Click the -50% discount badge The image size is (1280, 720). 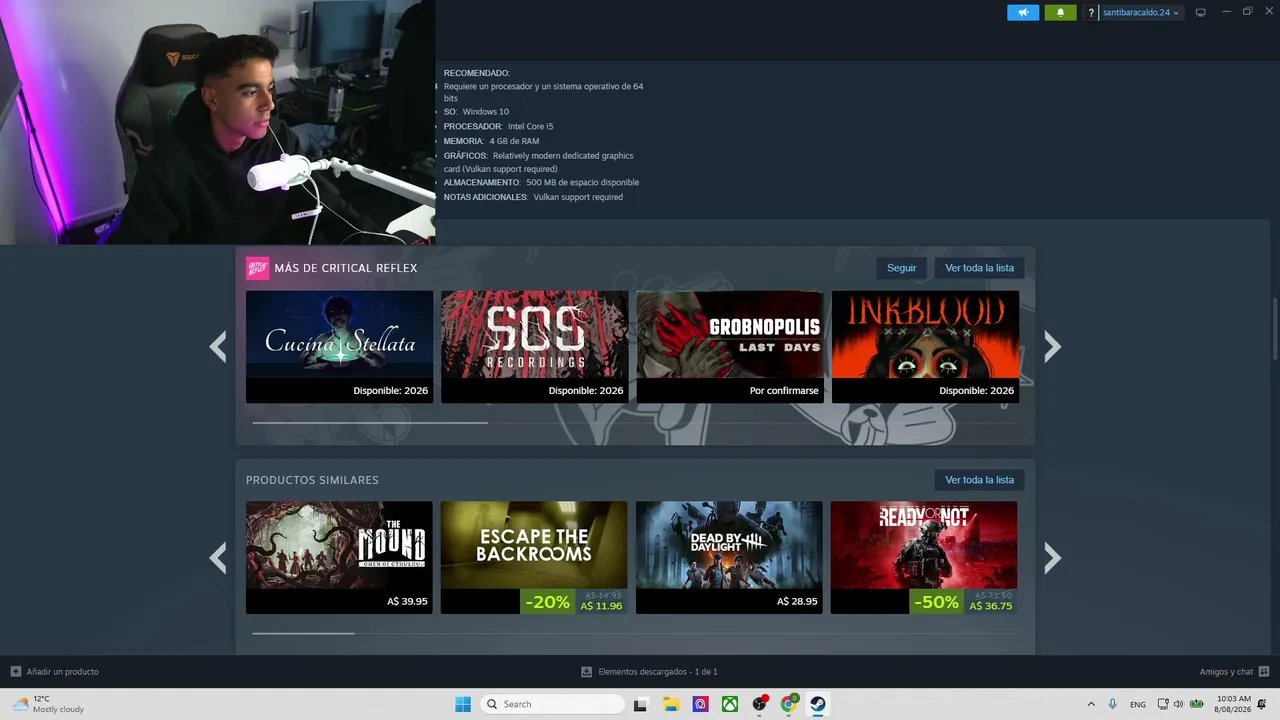pyautogui.click(x=937, y=602)
